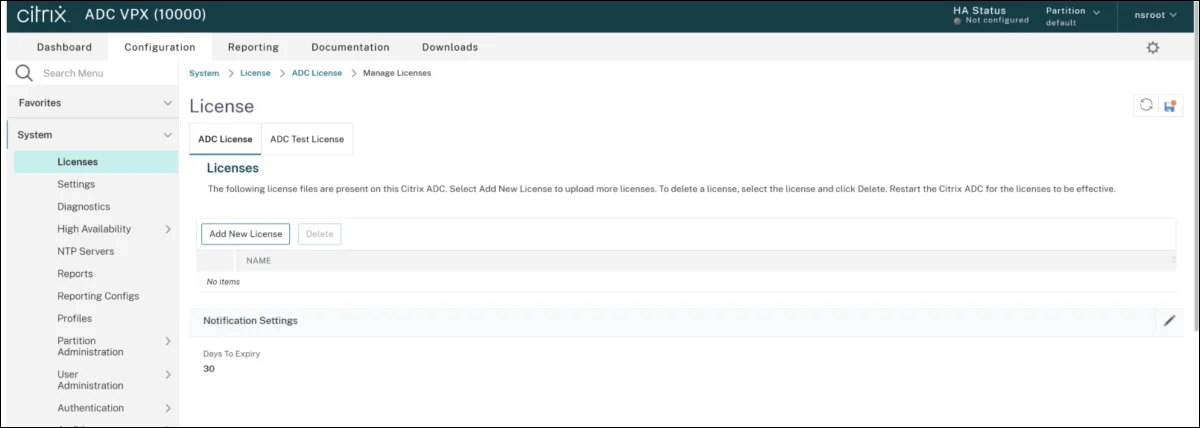Select the Configuration tab
Viewport: 1200px width, 428px height.
(160, 47)
